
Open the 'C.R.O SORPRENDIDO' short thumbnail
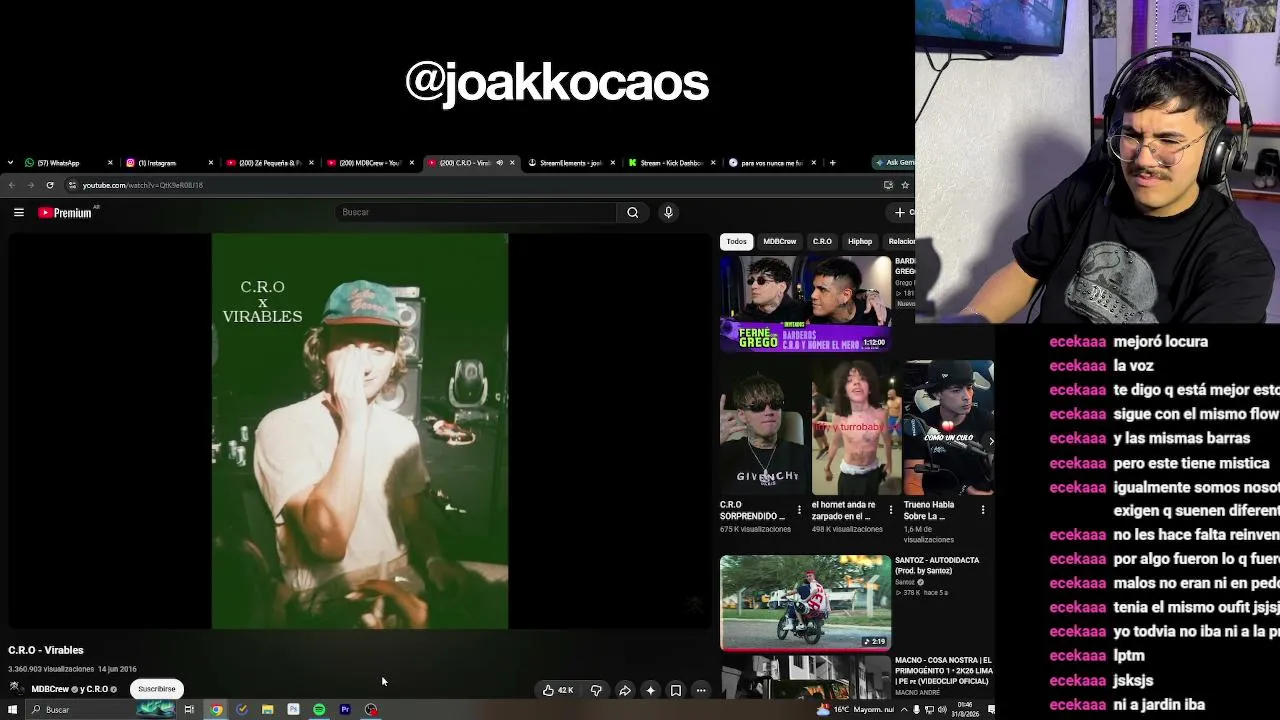pos(765,428)
